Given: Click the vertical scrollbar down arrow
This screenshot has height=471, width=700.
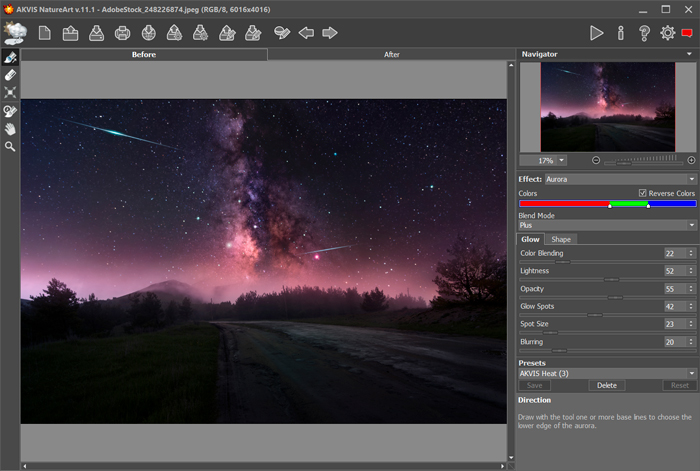Looking at the screenshot, I should point(511,458).
